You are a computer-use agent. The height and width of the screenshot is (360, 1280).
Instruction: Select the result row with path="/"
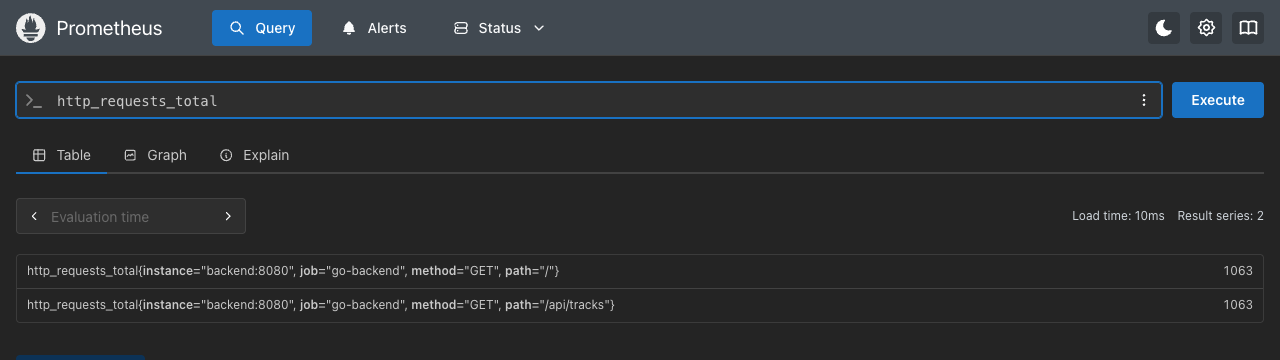(640, 271)
